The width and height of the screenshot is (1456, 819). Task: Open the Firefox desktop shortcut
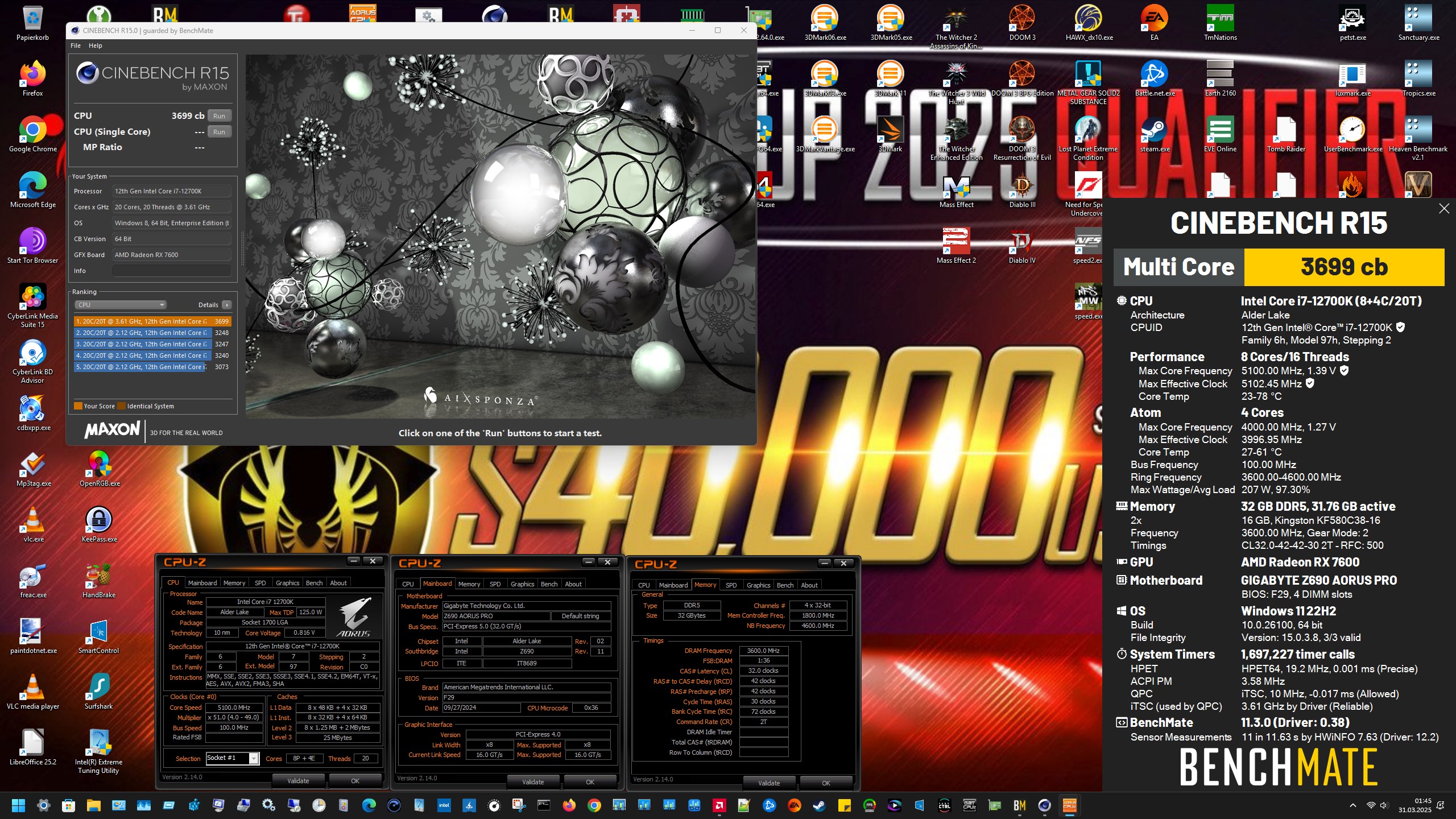(x=32, y=79)
